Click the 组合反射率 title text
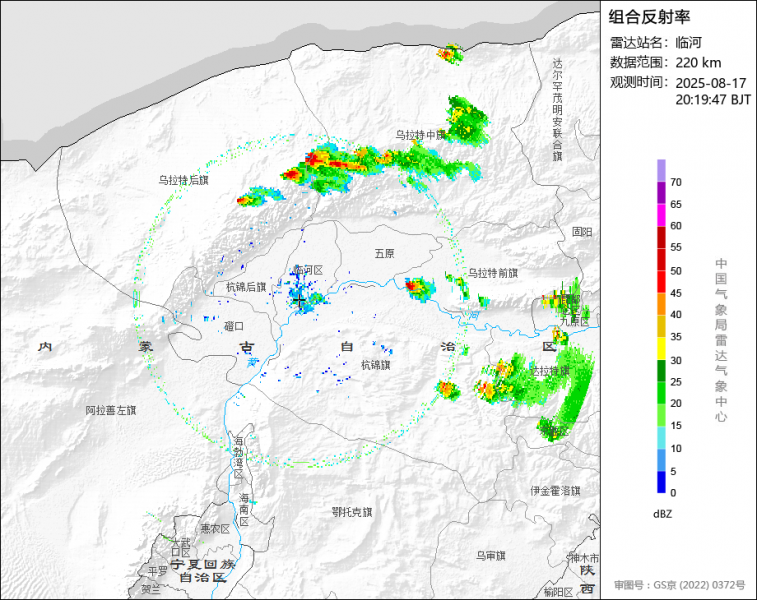Screen dimensions: 757x600 (650, 17)
